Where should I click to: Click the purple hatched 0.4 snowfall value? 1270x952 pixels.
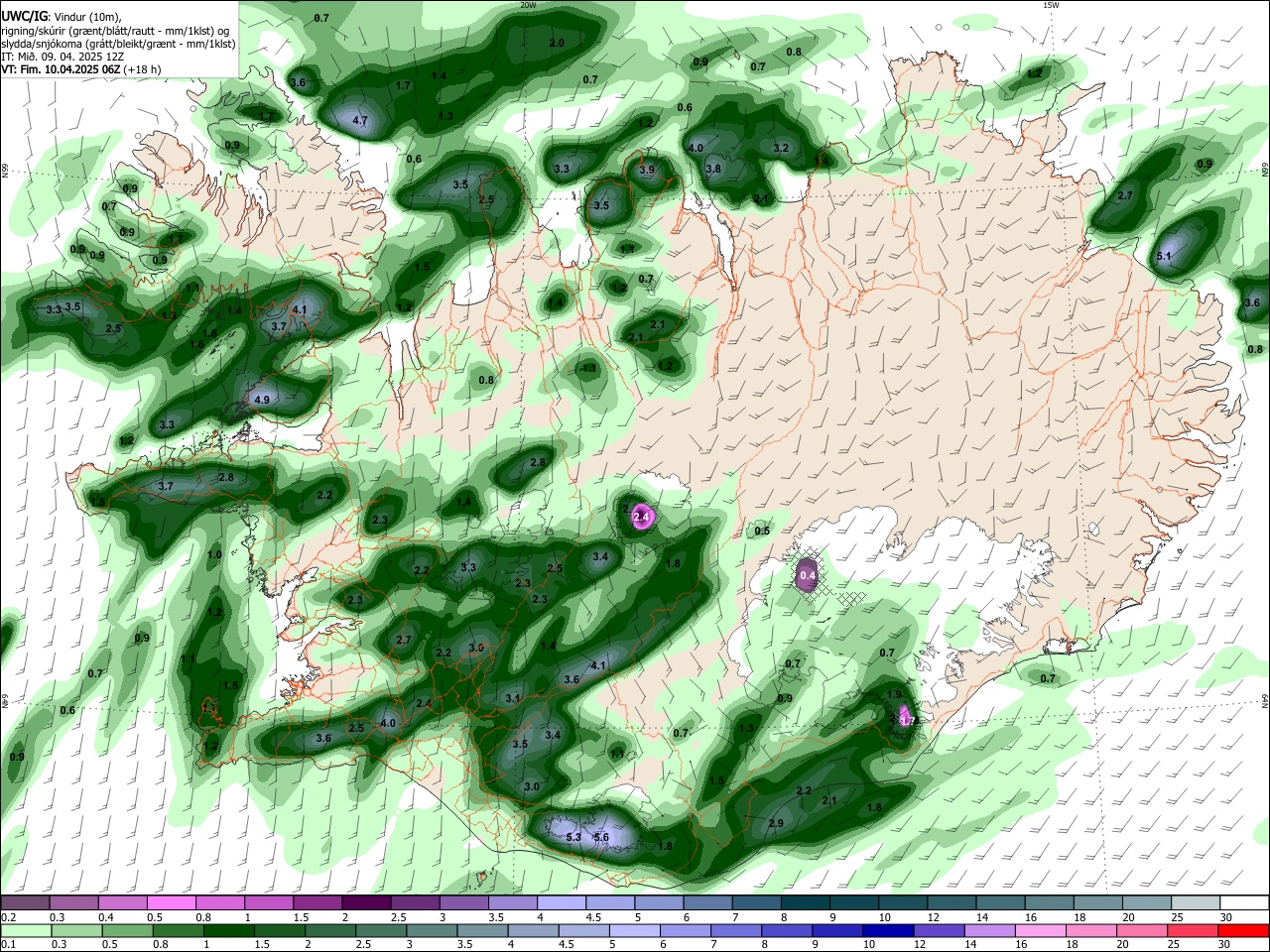pos(808,574)
